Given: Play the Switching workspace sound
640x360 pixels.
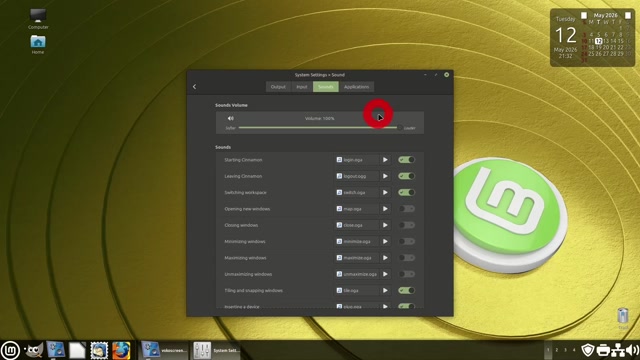Looking at the screenshot, I should click(385, 192).
